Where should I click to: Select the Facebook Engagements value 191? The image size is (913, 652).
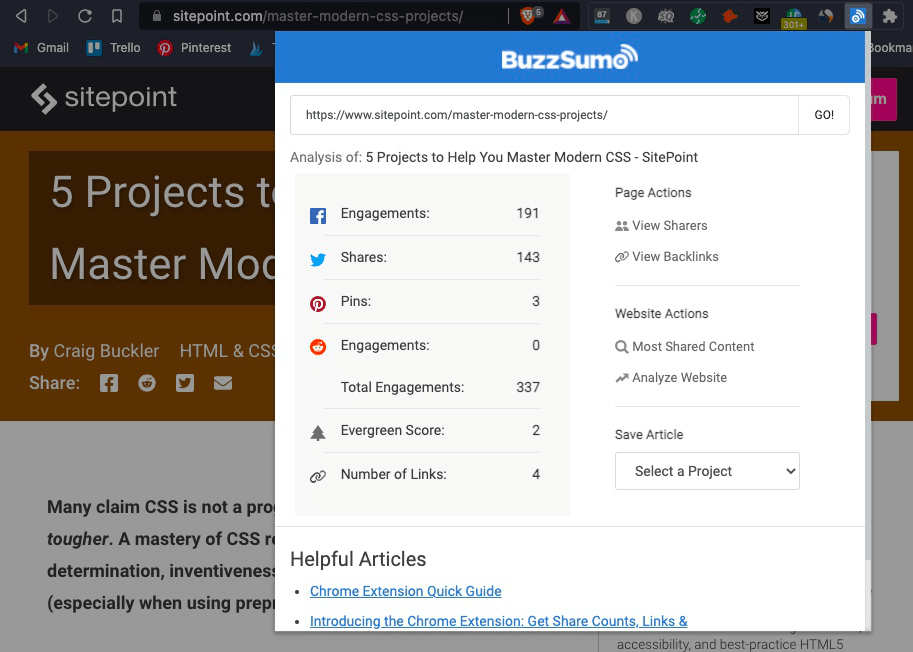pos(528,214)
